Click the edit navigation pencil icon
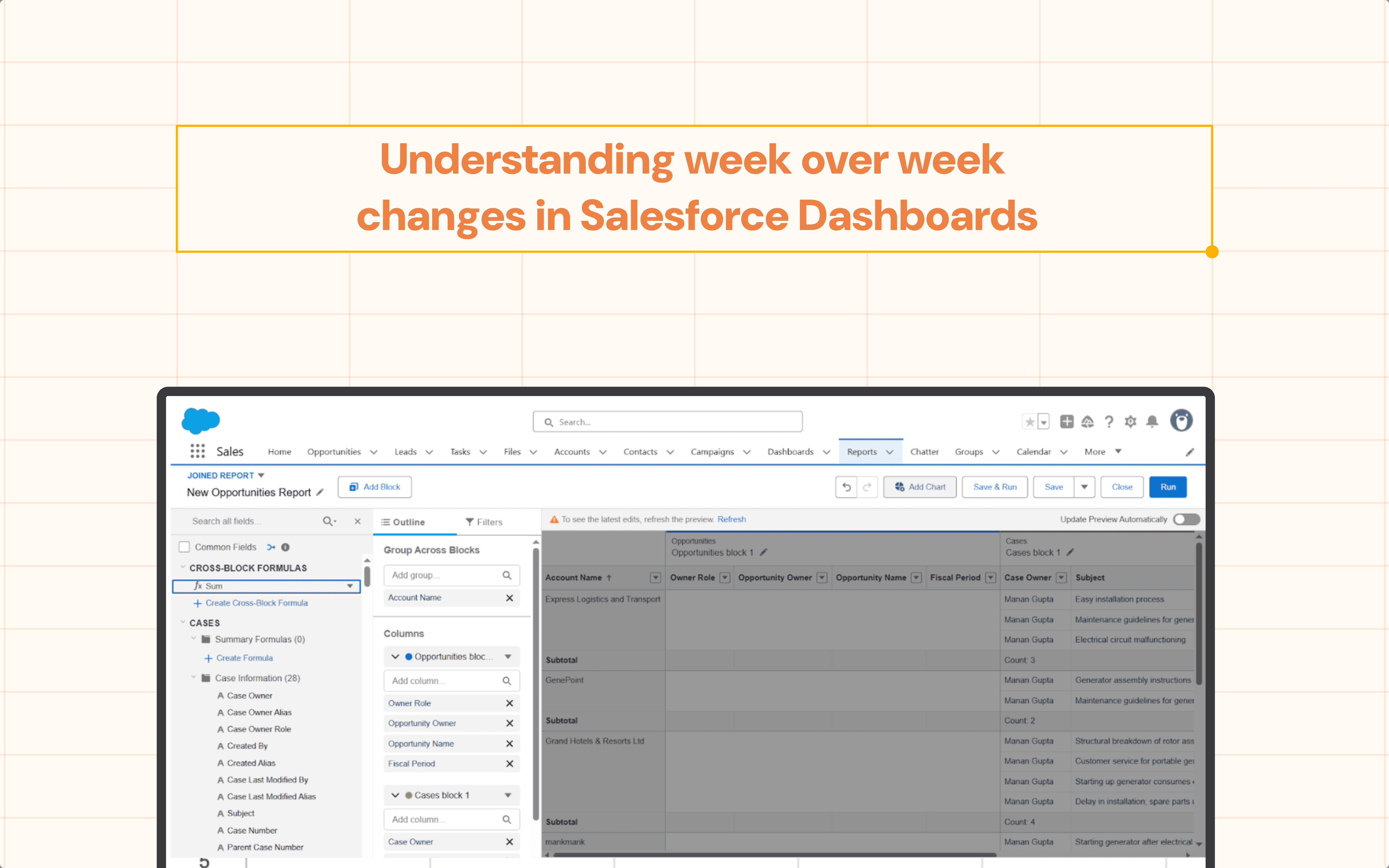 click(1190, 452)
